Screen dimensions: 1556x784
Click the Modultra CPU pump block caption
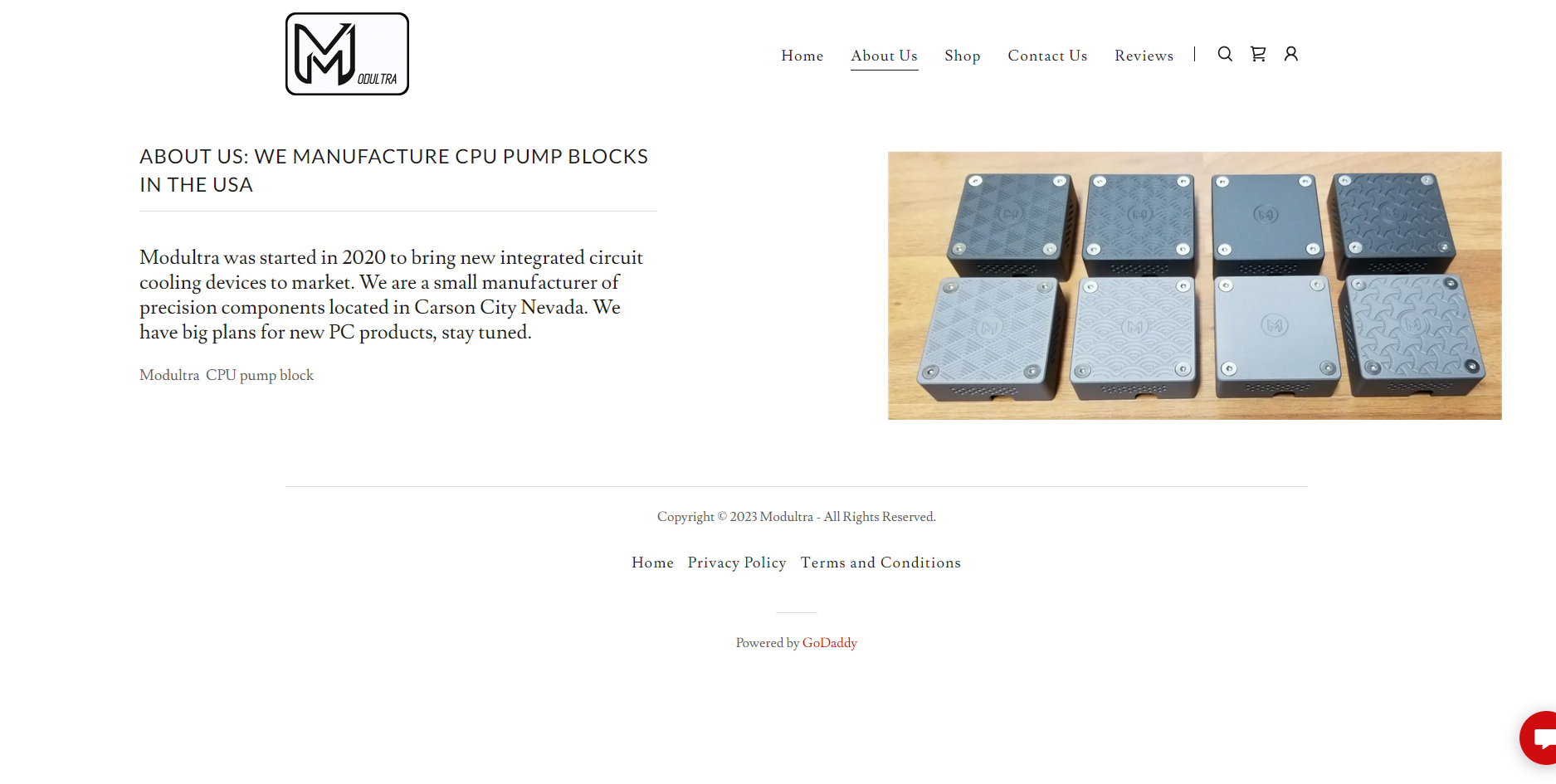(227, 375)
